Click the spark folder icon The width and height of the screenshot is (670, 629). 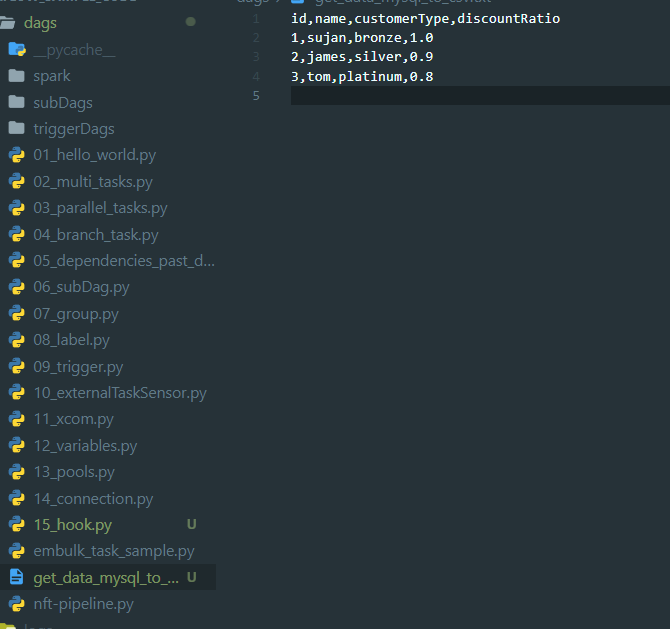pos(16,76)
